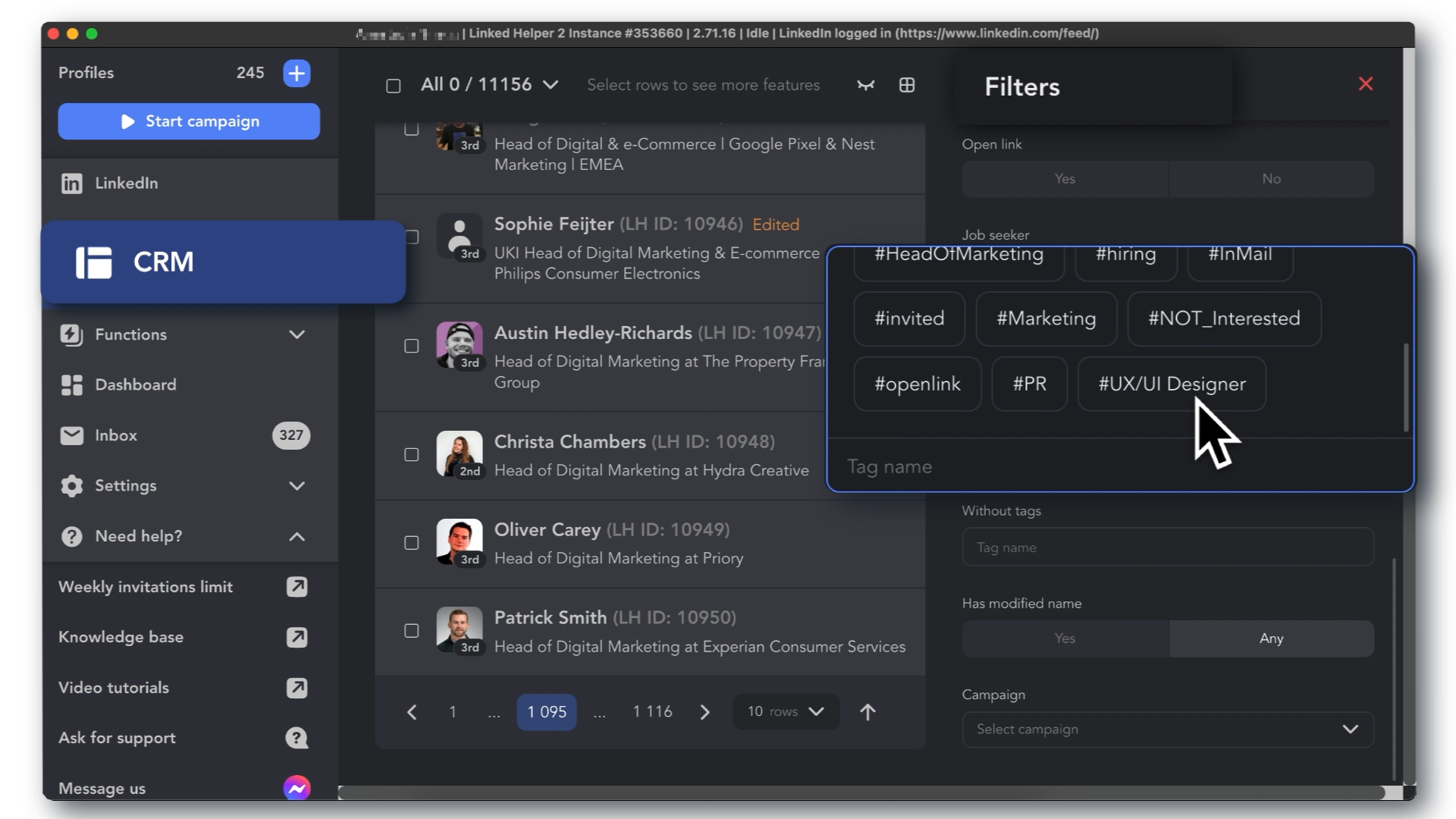Click the Settings gear icon

pyautogui.click(x=71, y=486)
